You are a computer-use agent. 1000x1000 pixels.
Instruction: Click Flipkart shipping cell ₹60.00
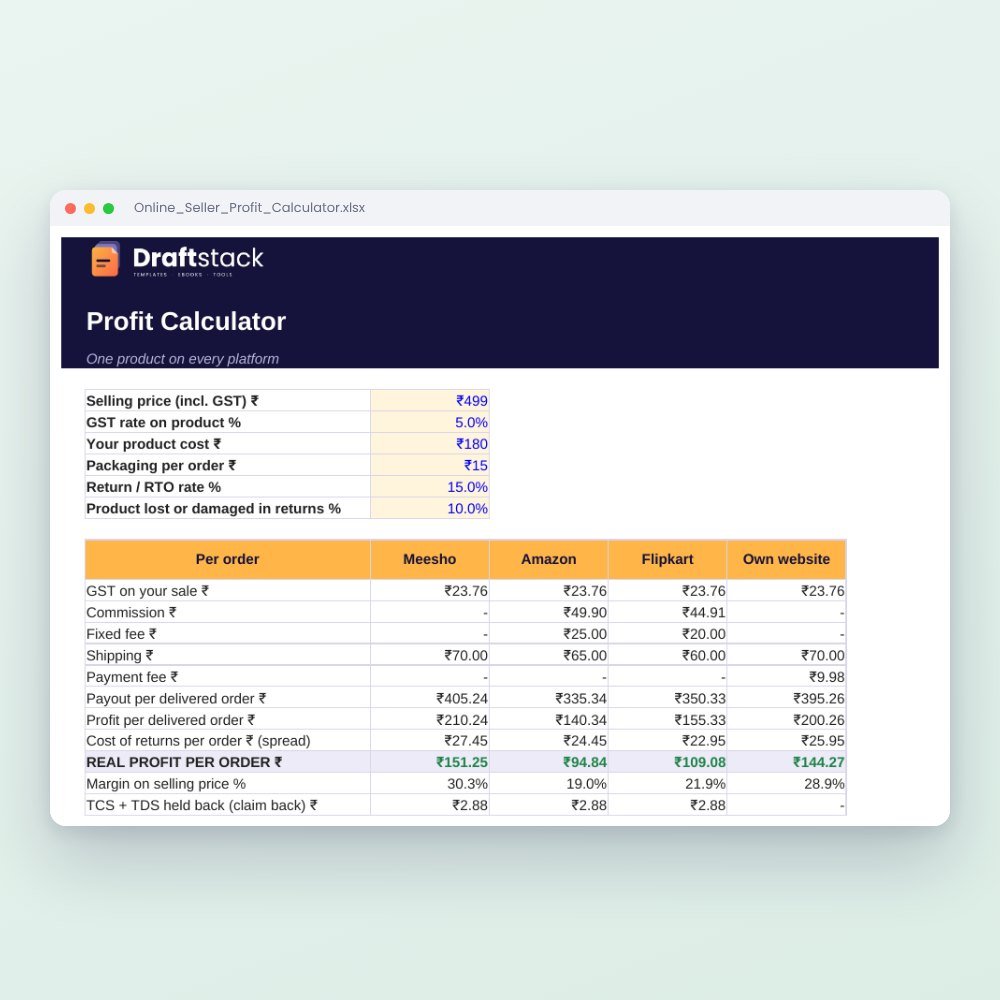tap(668, 656)
